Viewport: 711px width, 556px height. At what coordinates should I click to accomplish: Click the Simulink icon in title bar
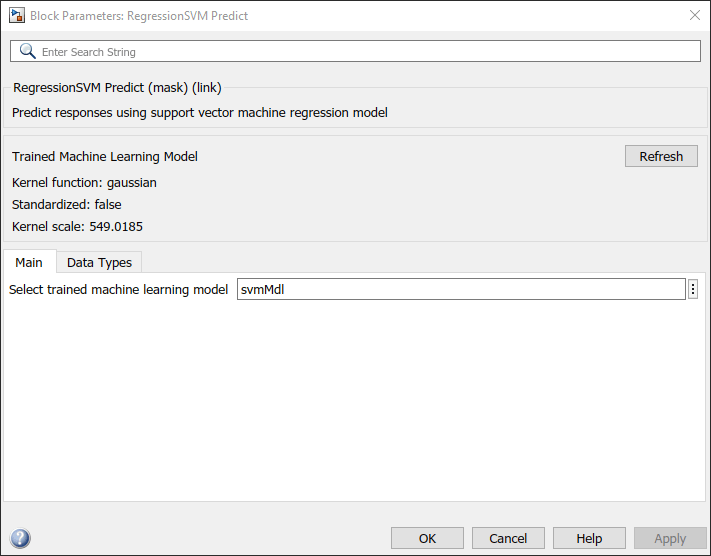tap(17, 16)
